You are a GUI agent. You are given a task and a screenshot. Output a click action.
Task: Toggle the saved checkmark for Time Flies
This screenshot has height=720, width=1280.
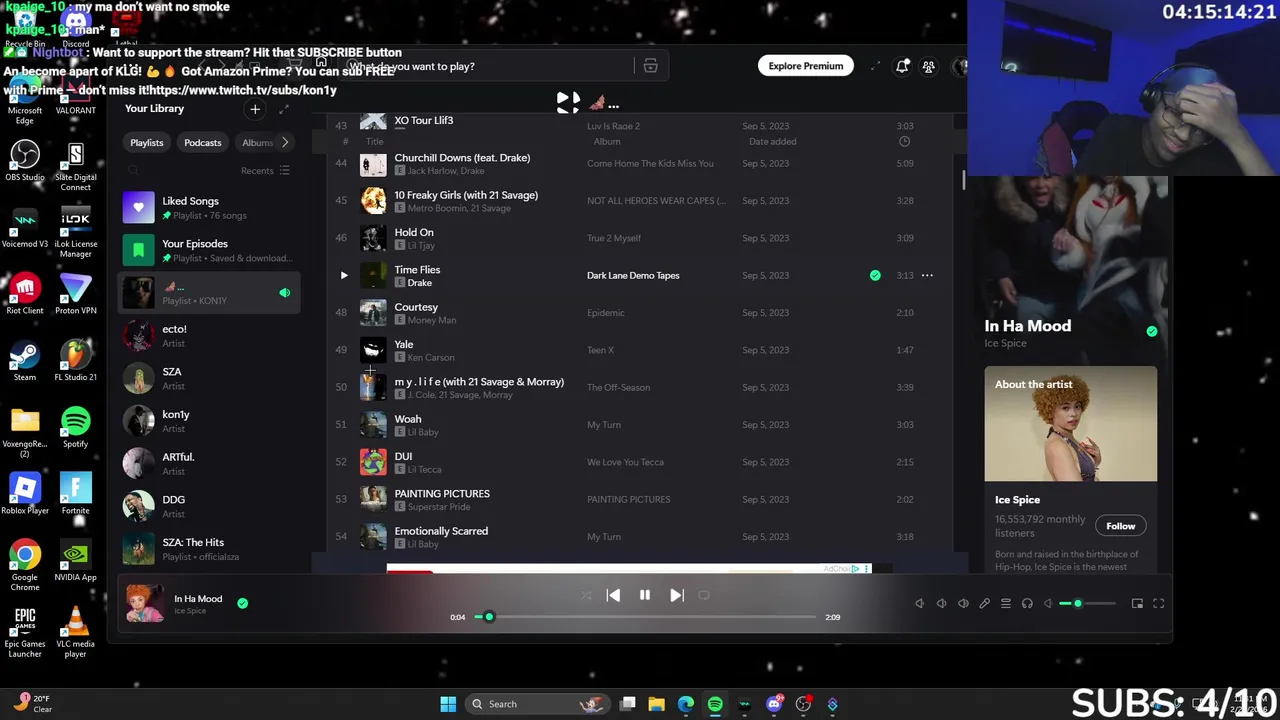click(x=875, y=275)
